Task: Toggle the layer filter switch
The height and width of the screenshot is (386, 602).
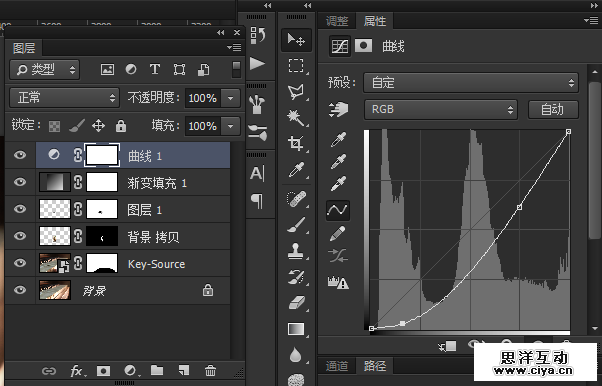Action: coord(236,70)
